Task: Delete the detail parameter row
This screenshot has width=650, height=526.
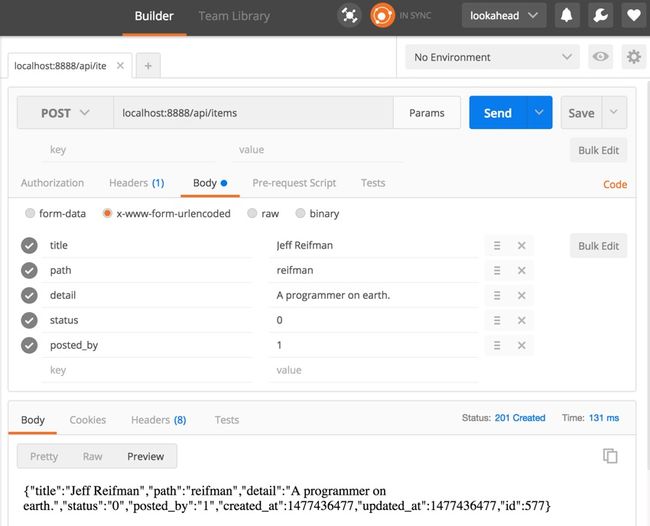Action: click(521, 296)
